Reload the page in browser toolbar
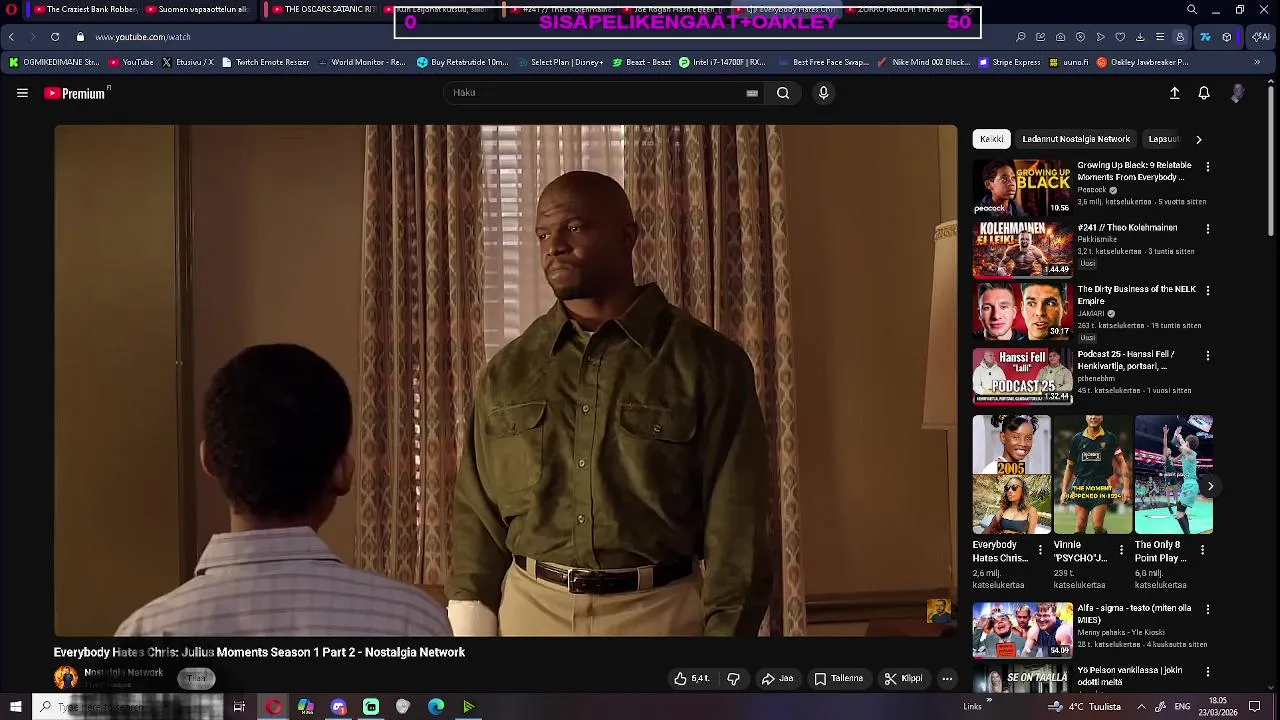Viewport: 1280px width, 720px height. click(55, 37)
